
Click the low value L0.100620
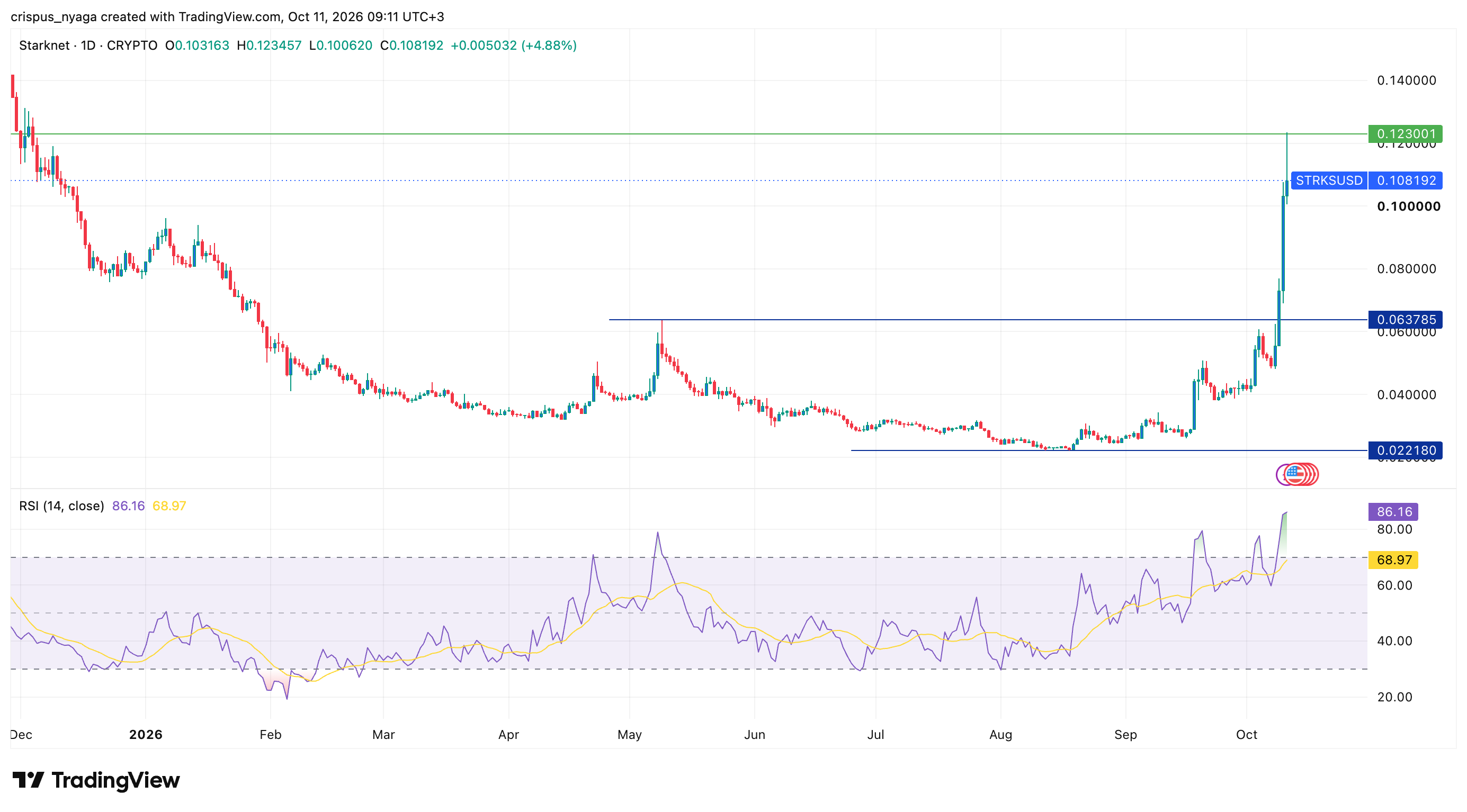tap(341, 46)
